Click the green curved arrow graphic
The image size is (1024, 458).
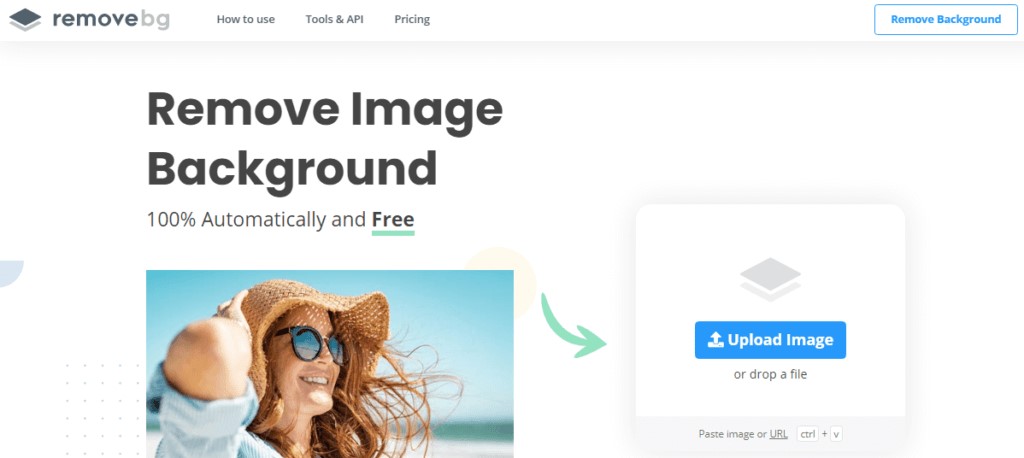click(573, 325)
